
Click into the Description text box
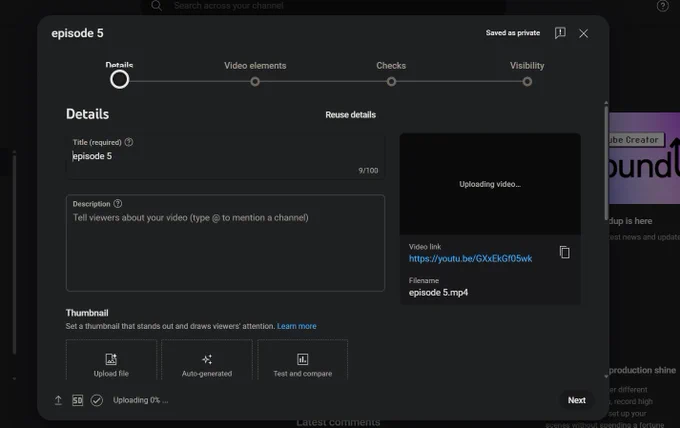tap(225, 243)
